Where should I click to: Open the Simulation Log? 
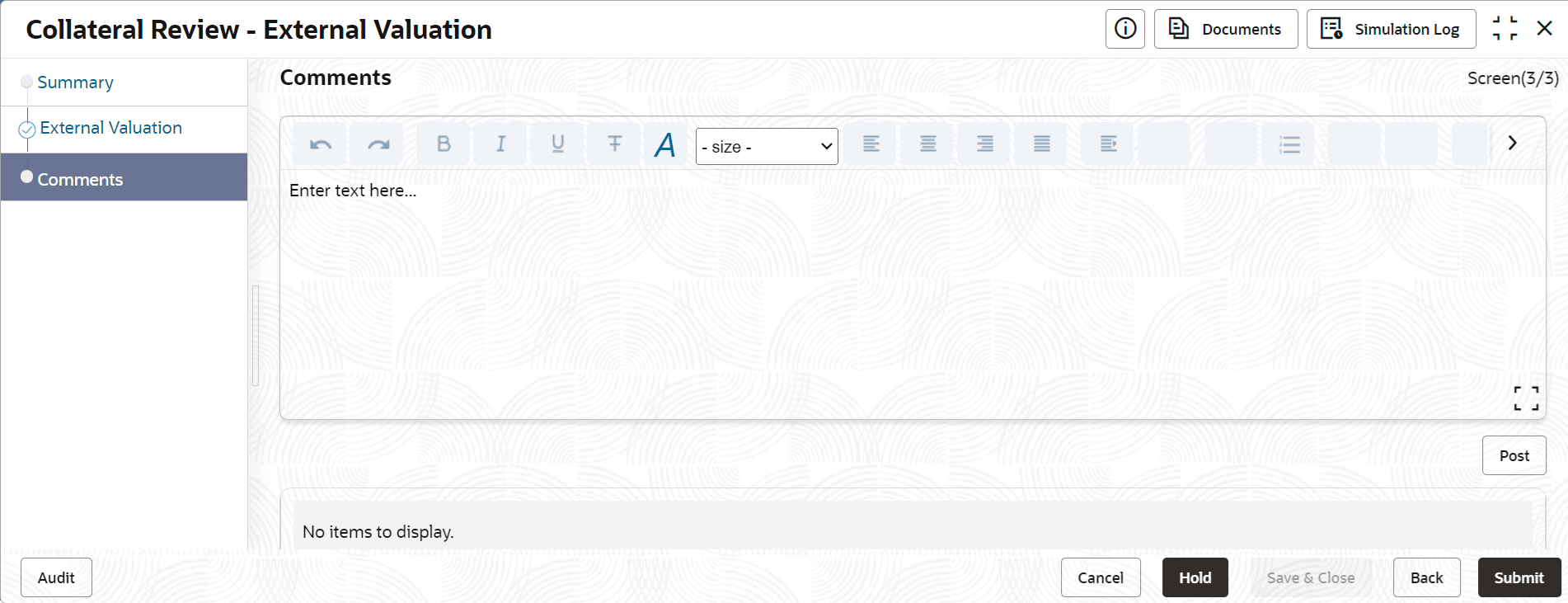tap(1391, 29)
